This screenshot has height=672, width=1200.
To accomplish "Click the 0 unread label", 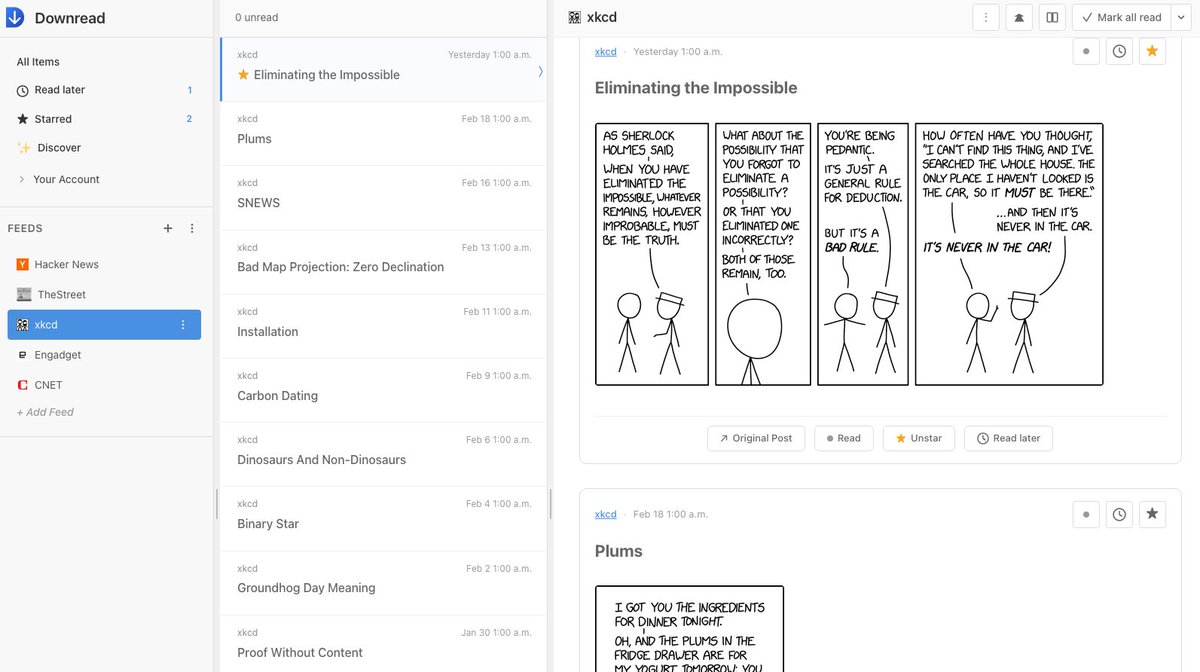I will pos(257,17).
